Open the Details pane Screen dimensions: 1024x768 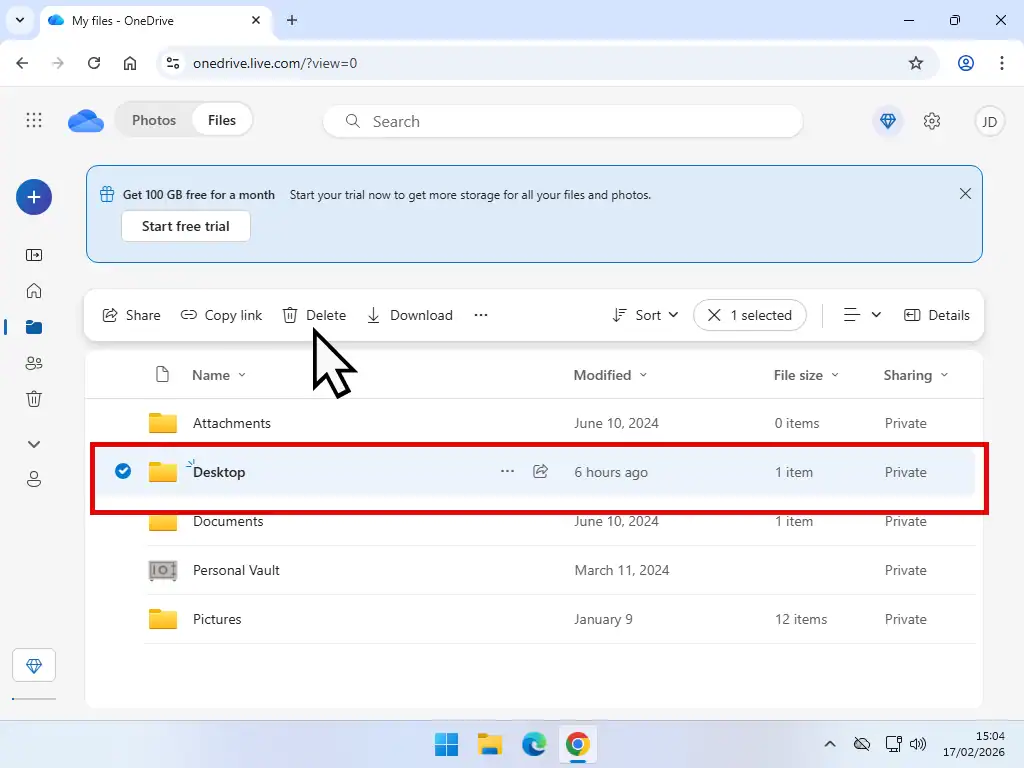937,315
